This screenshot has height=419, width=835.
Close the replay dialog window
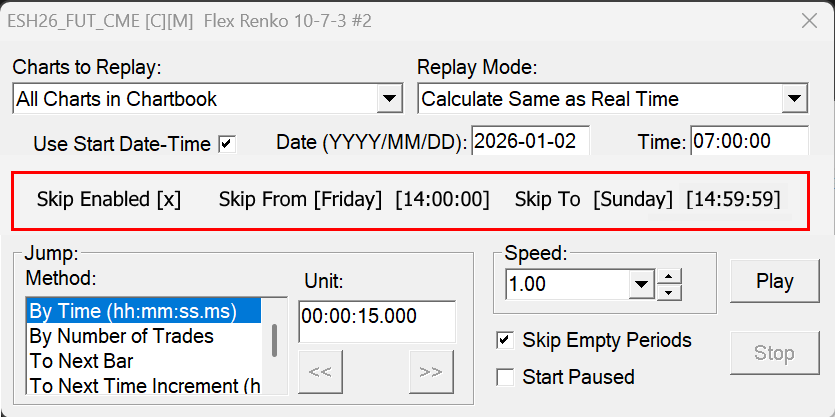(810, 19)
